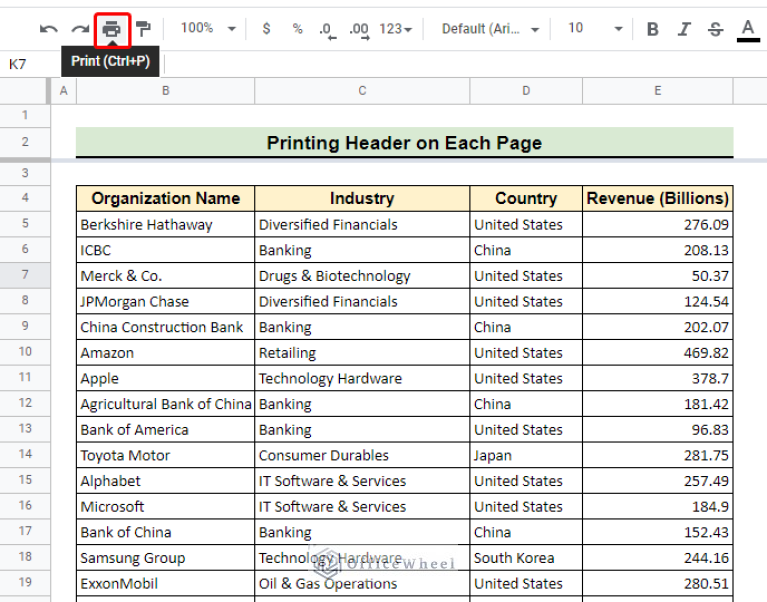
Task: Click the Organization Name header cell
Action: [x=165, y=198]
